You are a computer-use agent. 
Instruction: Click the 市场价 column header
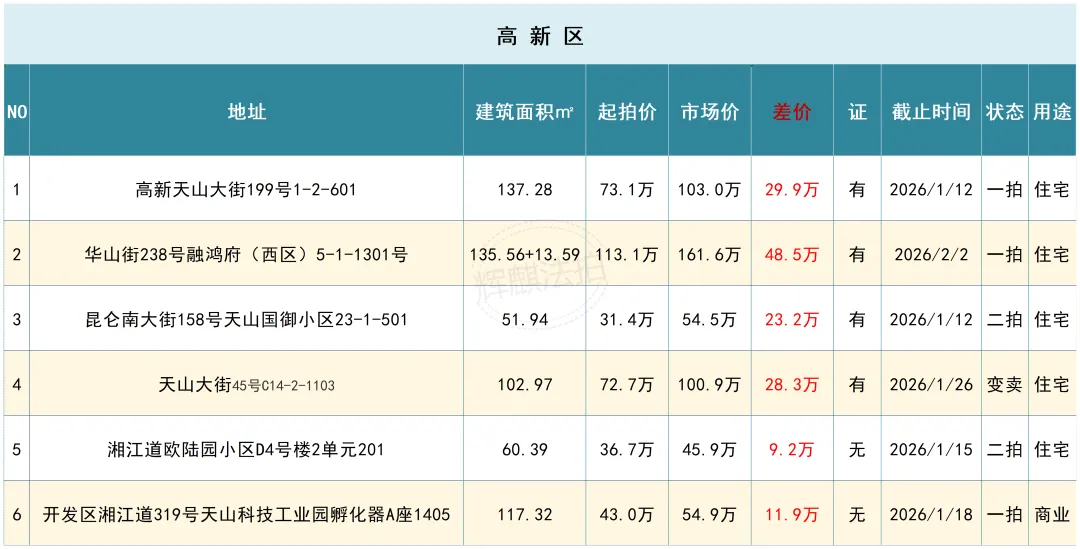tap(710, 112)
